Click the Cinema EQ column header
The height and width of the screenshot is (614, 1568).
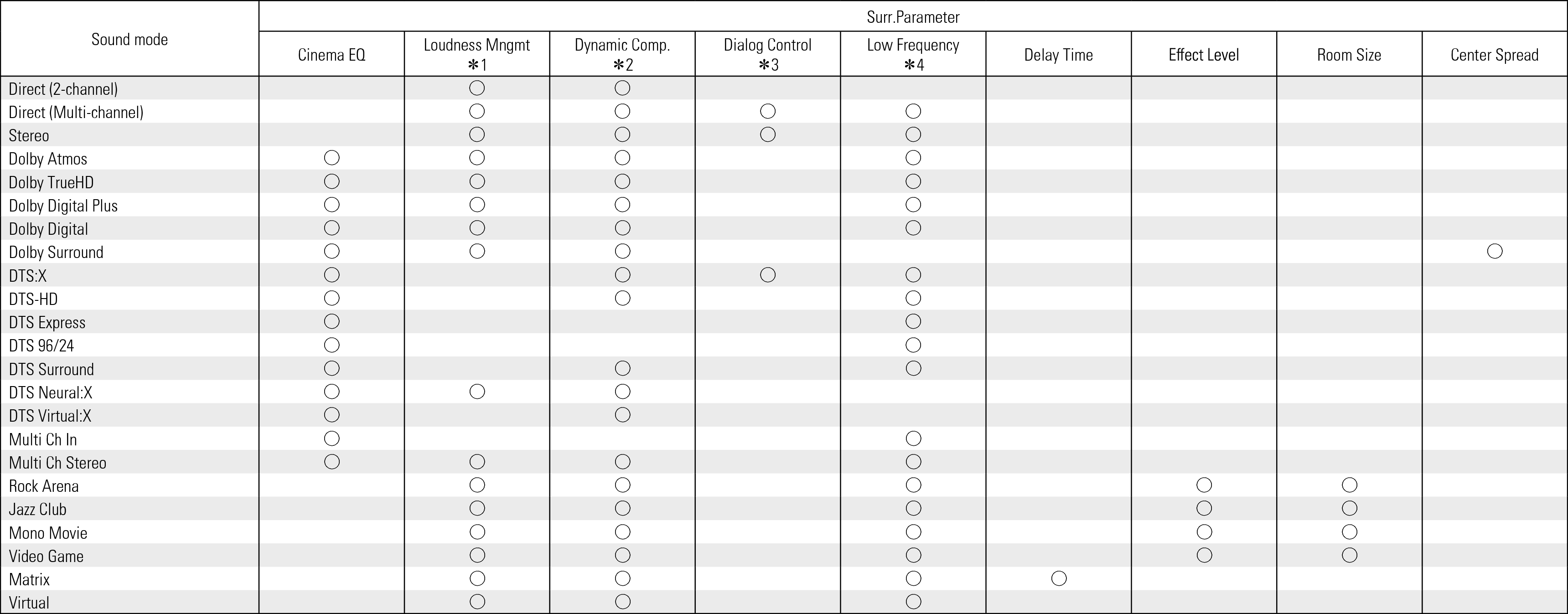[332, 55]
